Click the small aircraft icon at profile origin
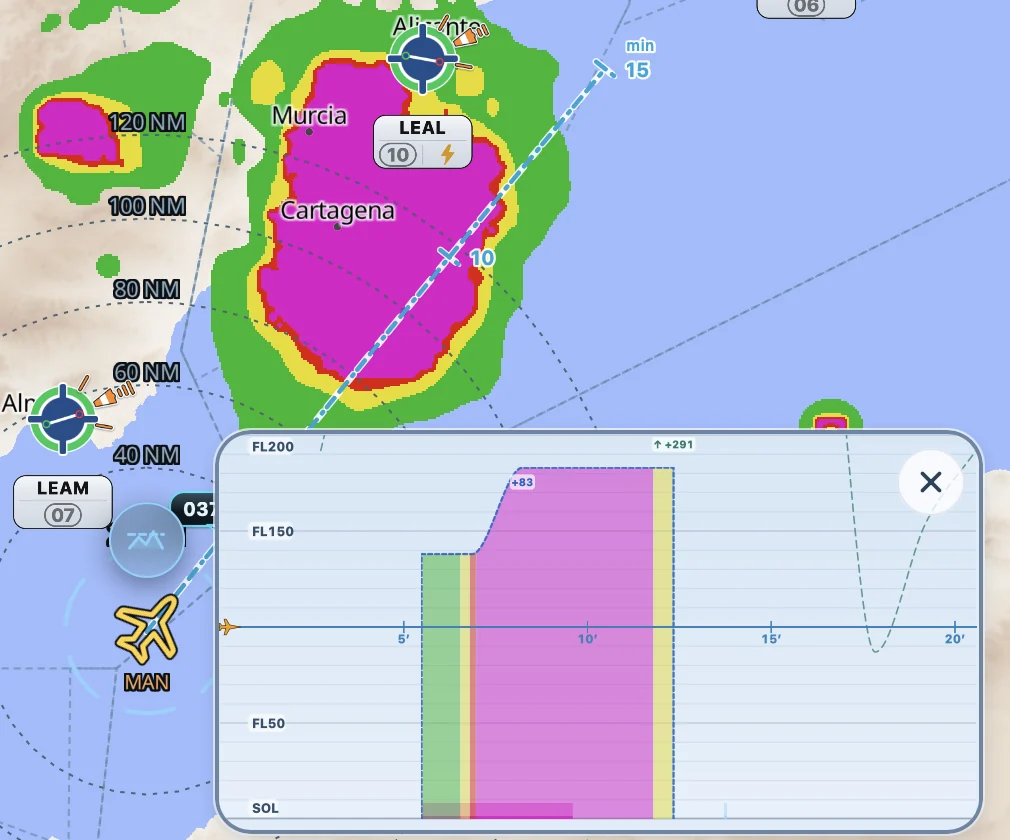The width and height of the screenshot is (1010, 840). [228, 626]
